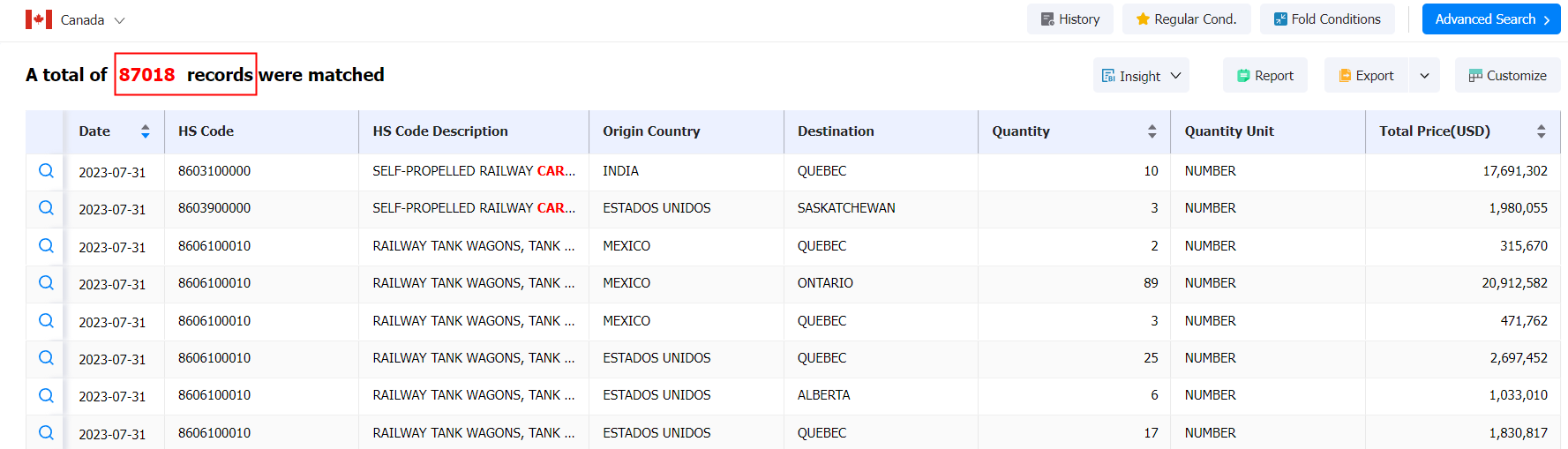
Task: Open magnifier icon for 2,697,452 row
Action: tap(46, 357)
